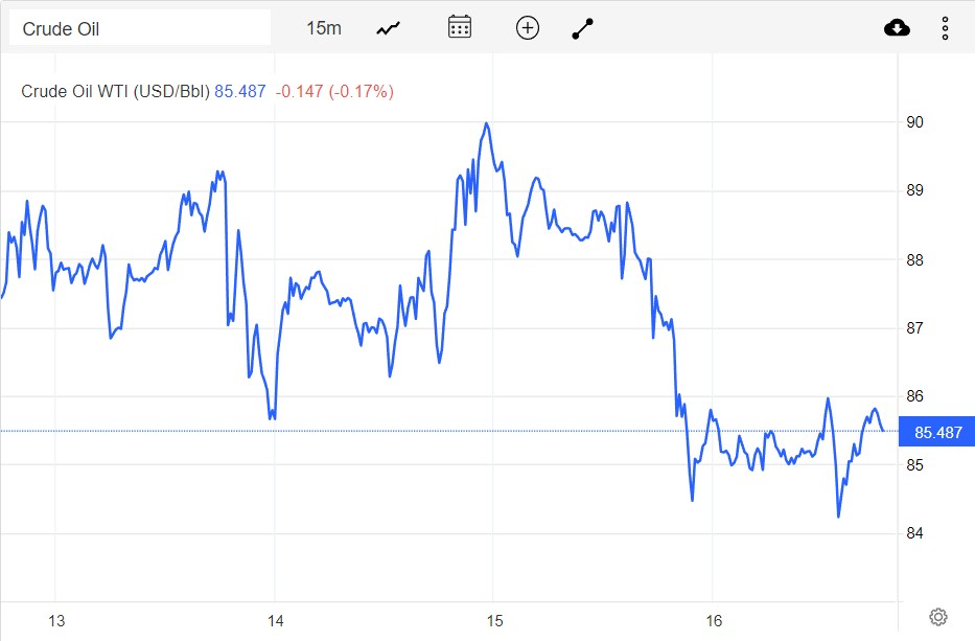Click the Crude Oil WTI (USD/Bbl) legend label
This screenshot has height=641, width=977.
click(x=115, y=91)
